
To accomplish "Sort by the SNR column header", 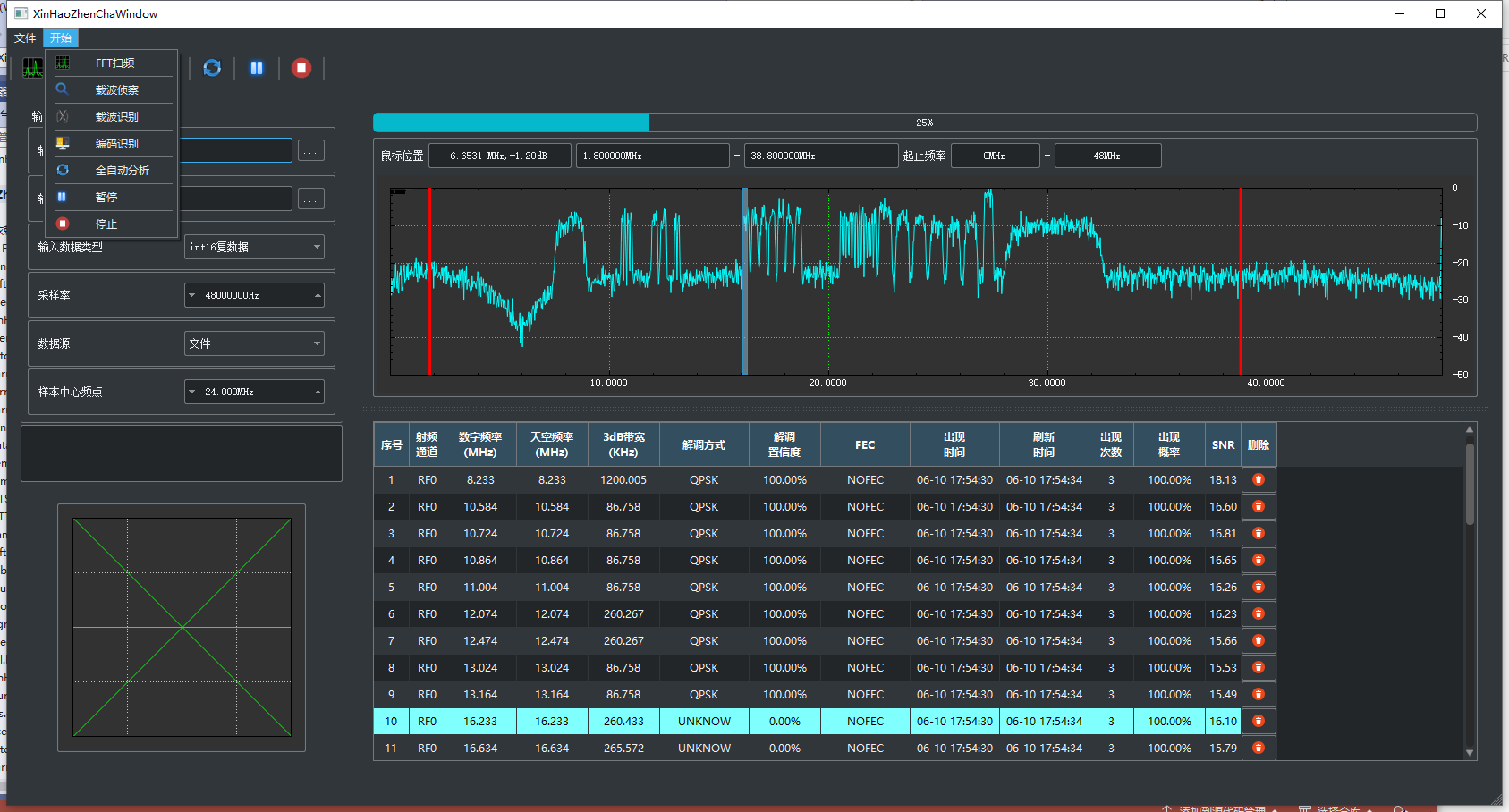I will pyautogui.click(x=1223, y=444).
